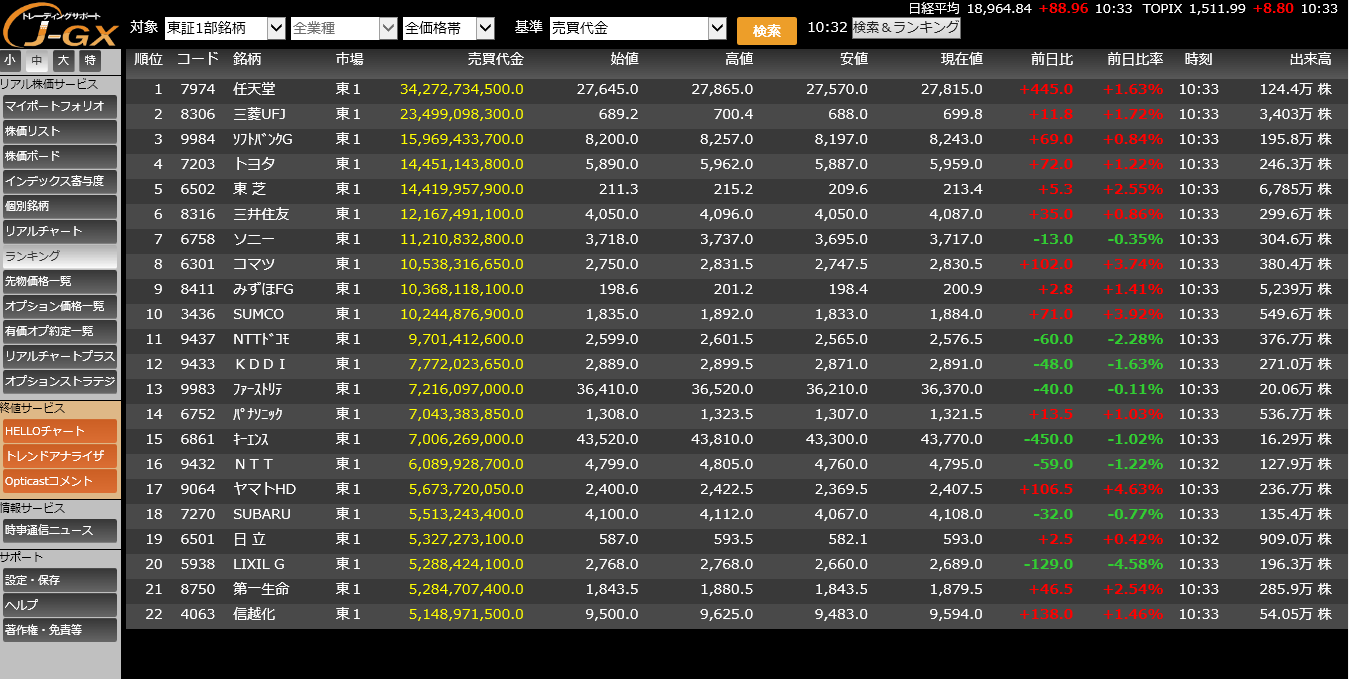Click stock name ヤマトHD
Image resolution: width=1349 pixels, height=679 pixels.
[264, 489]
